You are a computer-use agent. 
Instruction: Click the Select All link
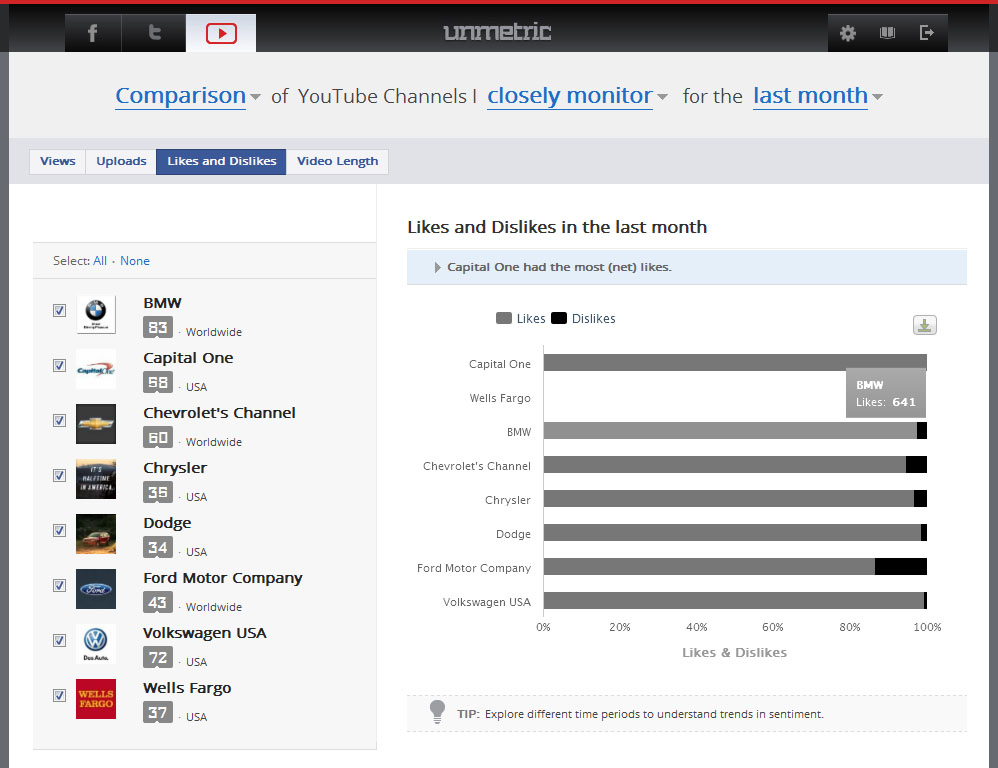click(100, 261)
